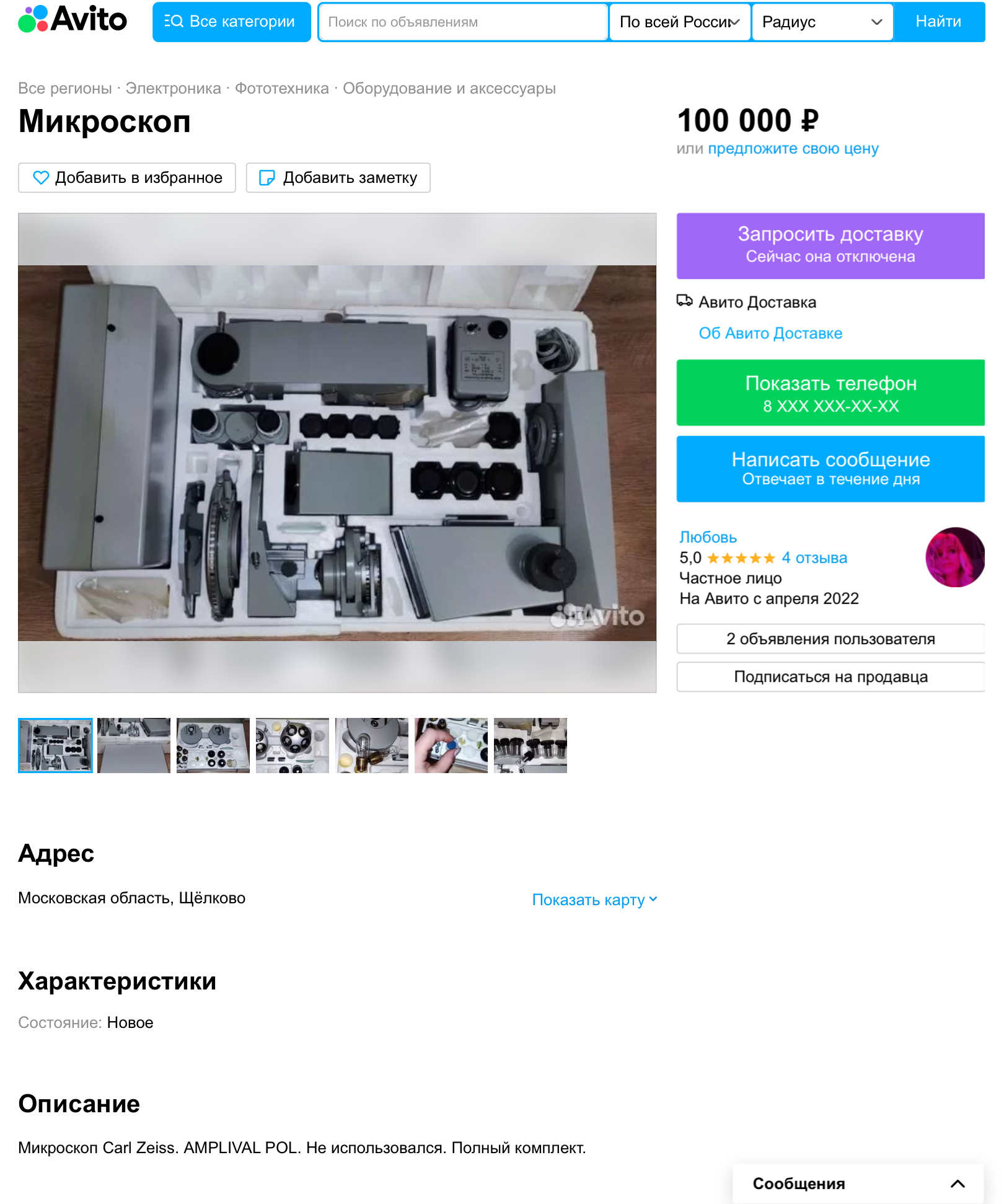Image resolution: width=1004 pixels, height=1204 pixels.
Task: Select the last photo thumbnail with lenses
Action: 531,745
